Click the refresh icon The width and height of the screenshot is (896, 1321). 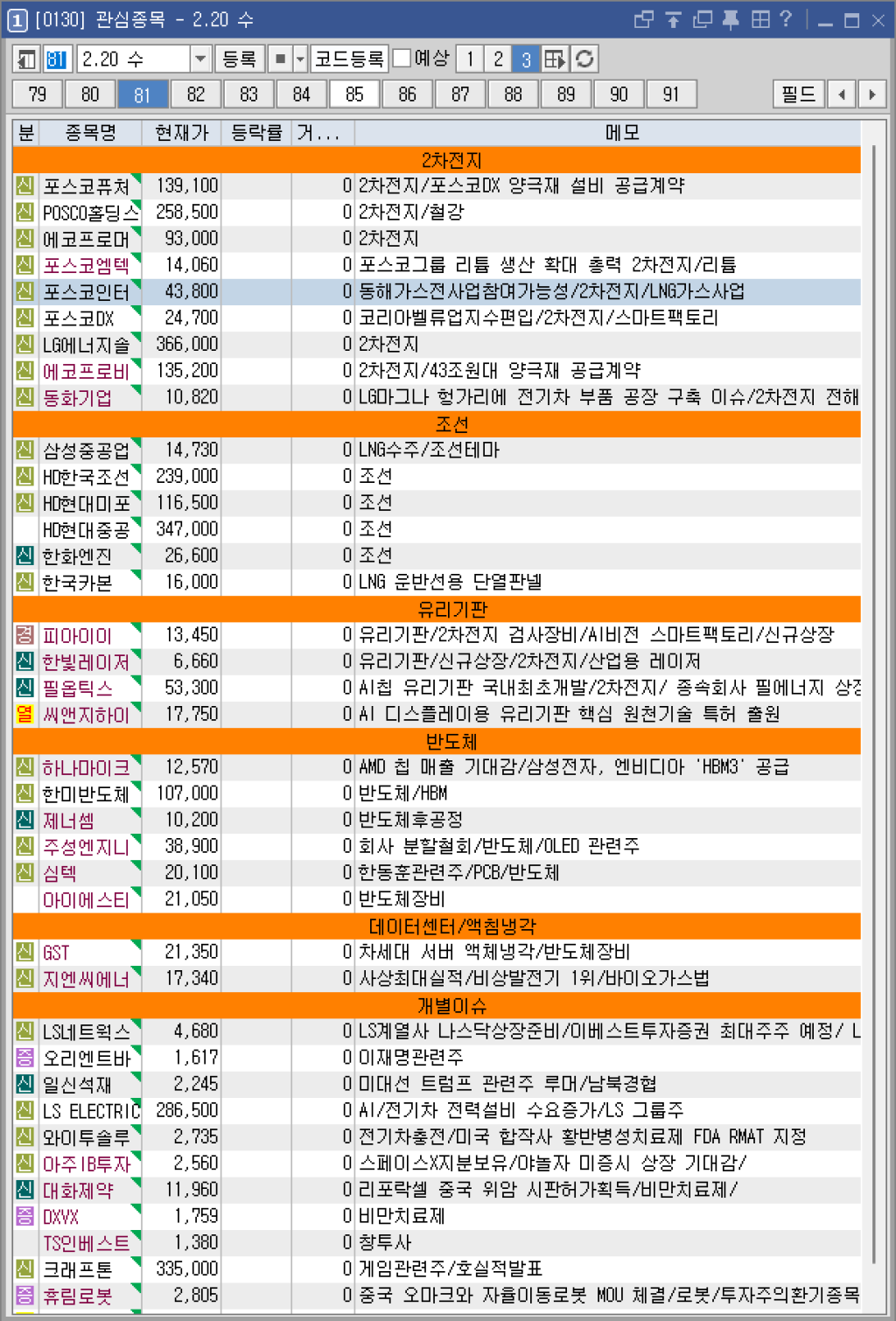584,59
